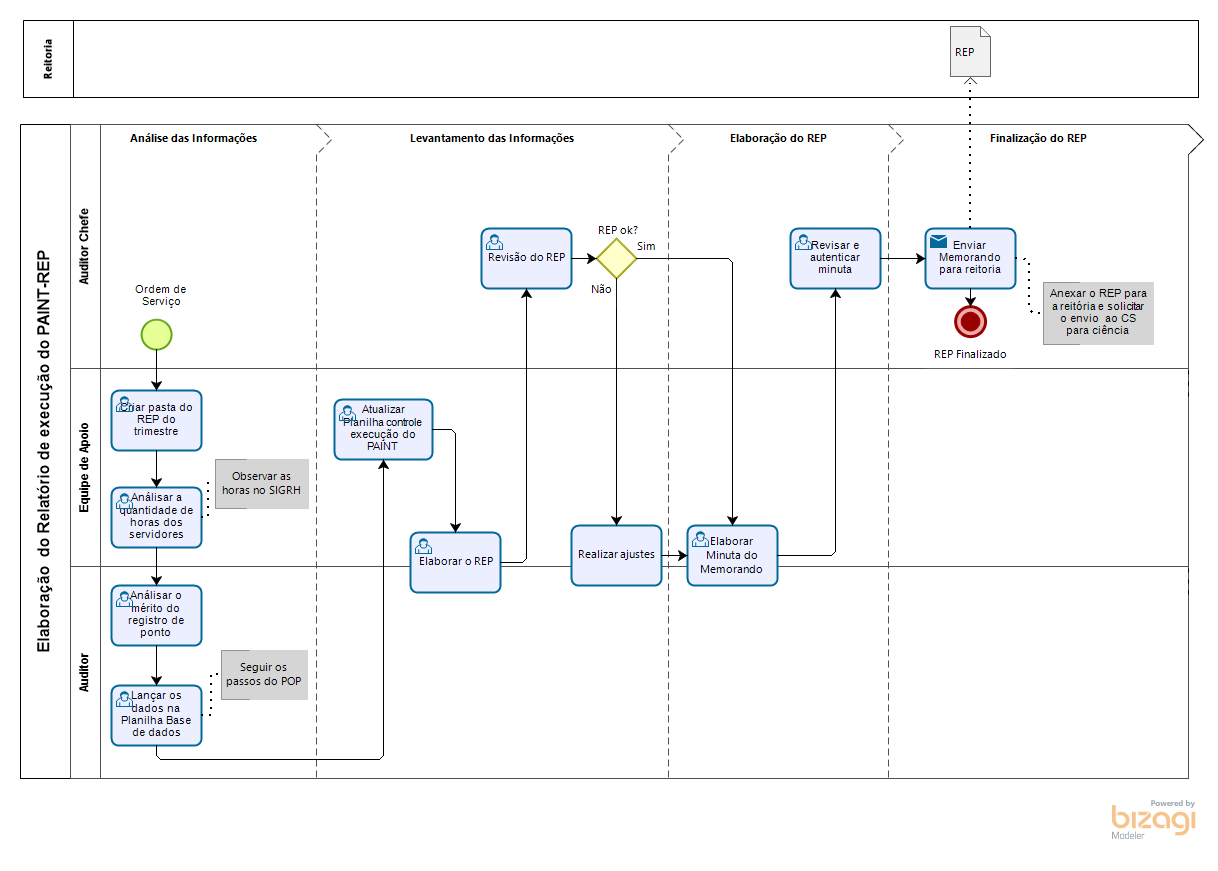Click envelope icon on Enviar Memorando task
1218x871 pixels.
tap(938, 242)
